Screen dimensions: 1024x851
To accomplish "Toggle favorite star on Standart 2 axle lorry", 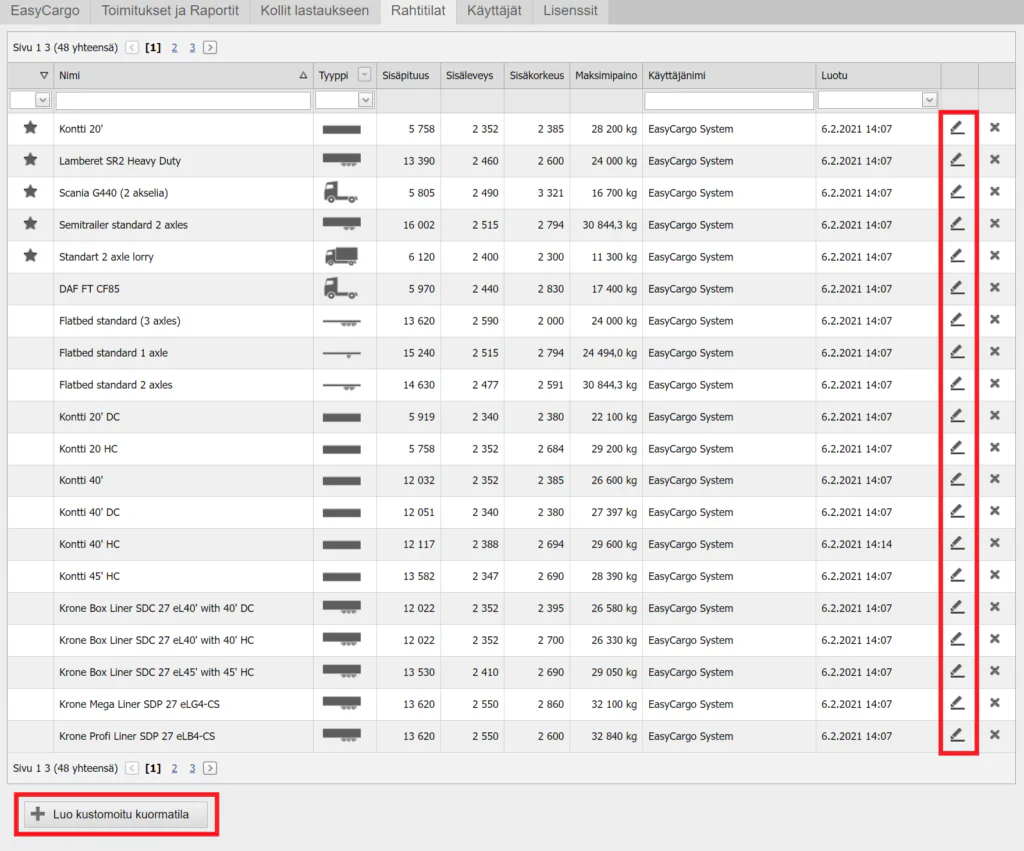I will point(30,256).
